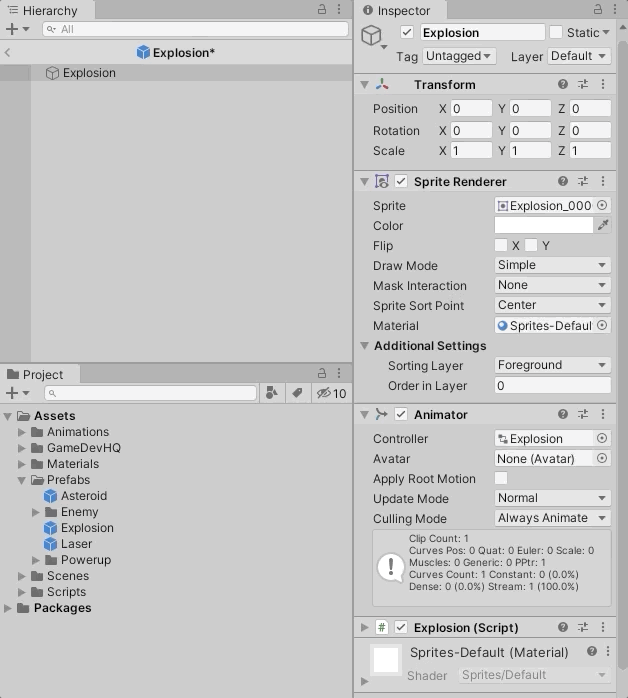Click the GameObject cube icon in Inspector
This screenshot has width=628, height=698.
(371, 35)
